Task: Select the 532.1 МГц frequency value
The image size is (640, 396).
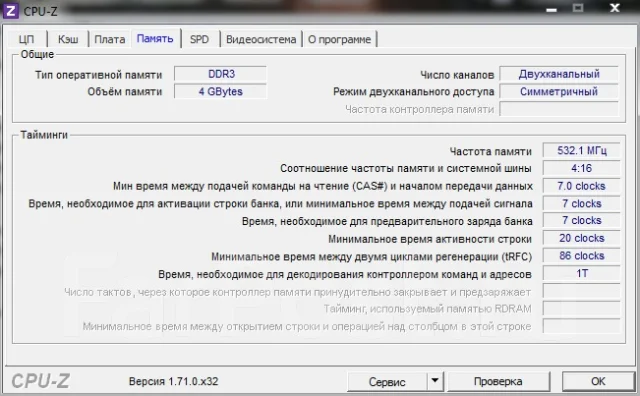Action: point(582,151)
